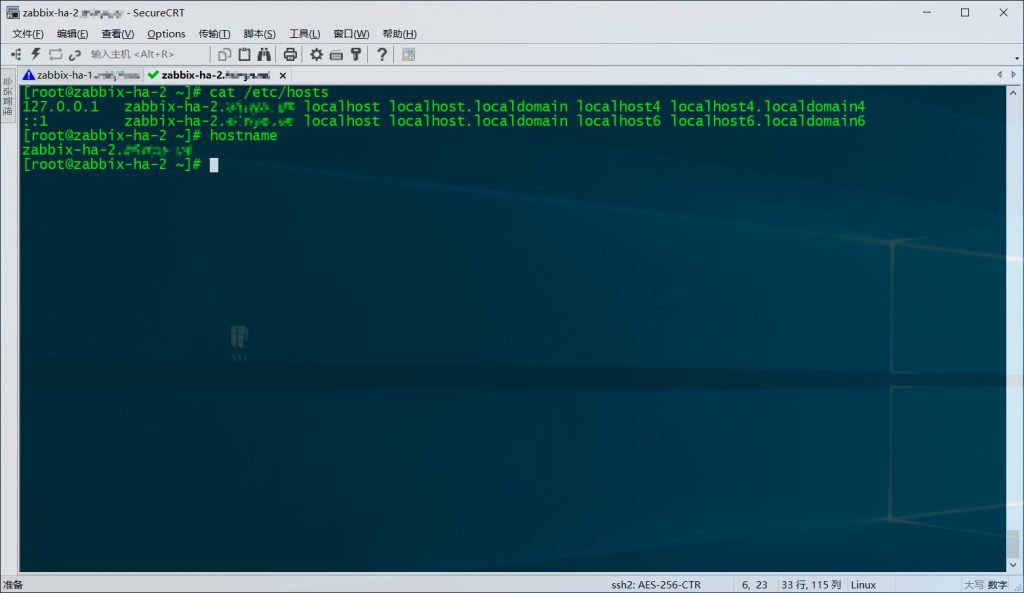
Task: Click the '准备' status text
Action: point(13,585)
